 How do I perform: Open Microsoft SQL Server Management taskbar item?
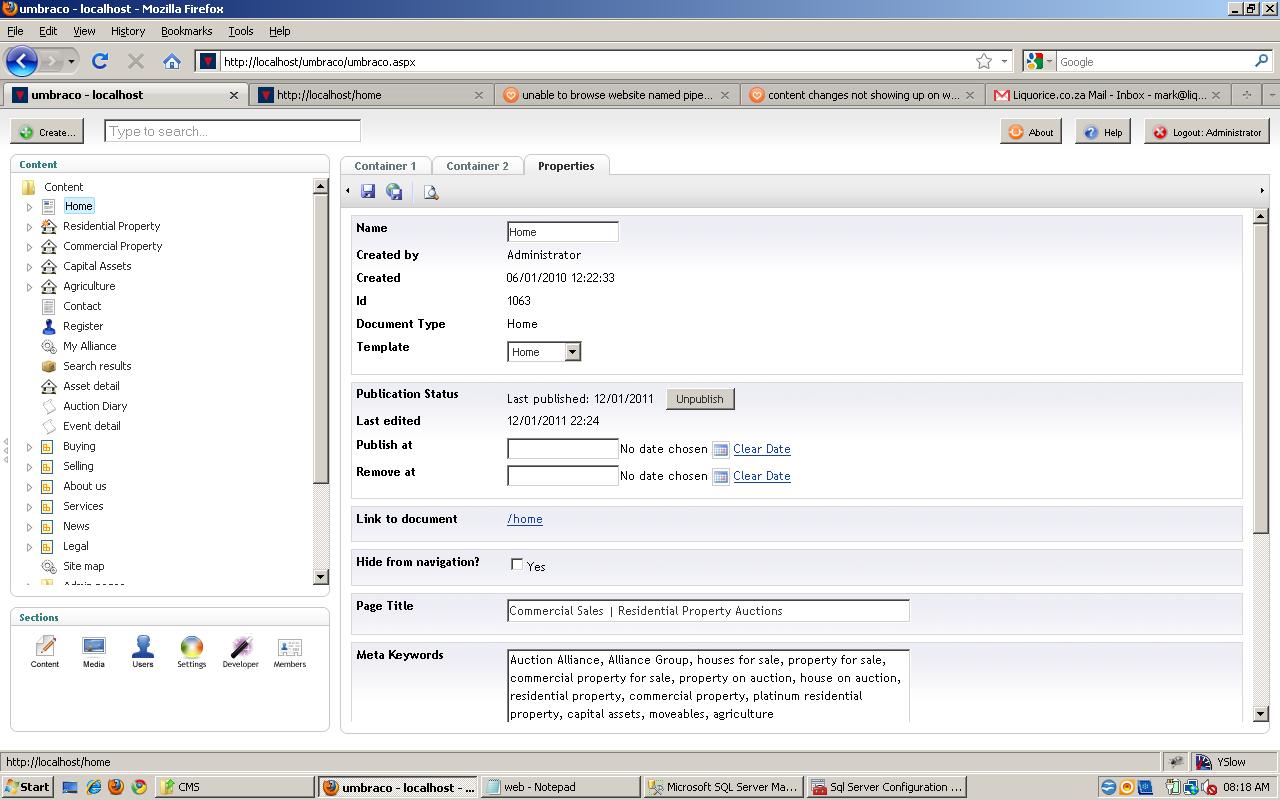(x=724, y=787)
